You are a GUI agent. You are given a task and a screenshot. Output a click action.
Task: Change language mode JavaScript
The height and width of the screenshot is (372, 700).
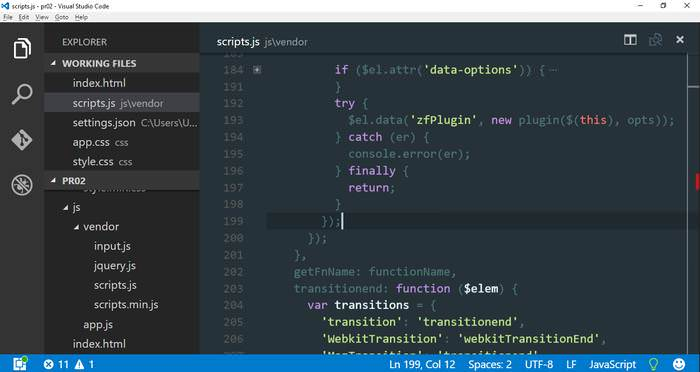[x=612, y=364]
